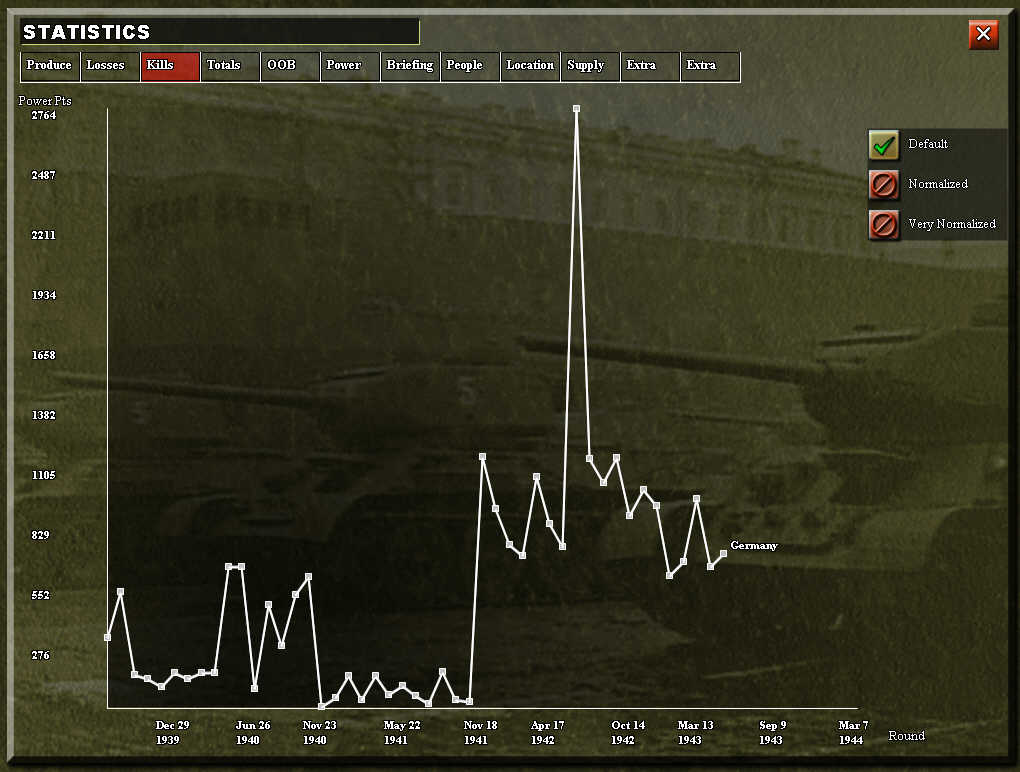Click the 'May 22 1941' date label
The height and width of the screenshot is (772, 1020).
(x=401, y=732)
